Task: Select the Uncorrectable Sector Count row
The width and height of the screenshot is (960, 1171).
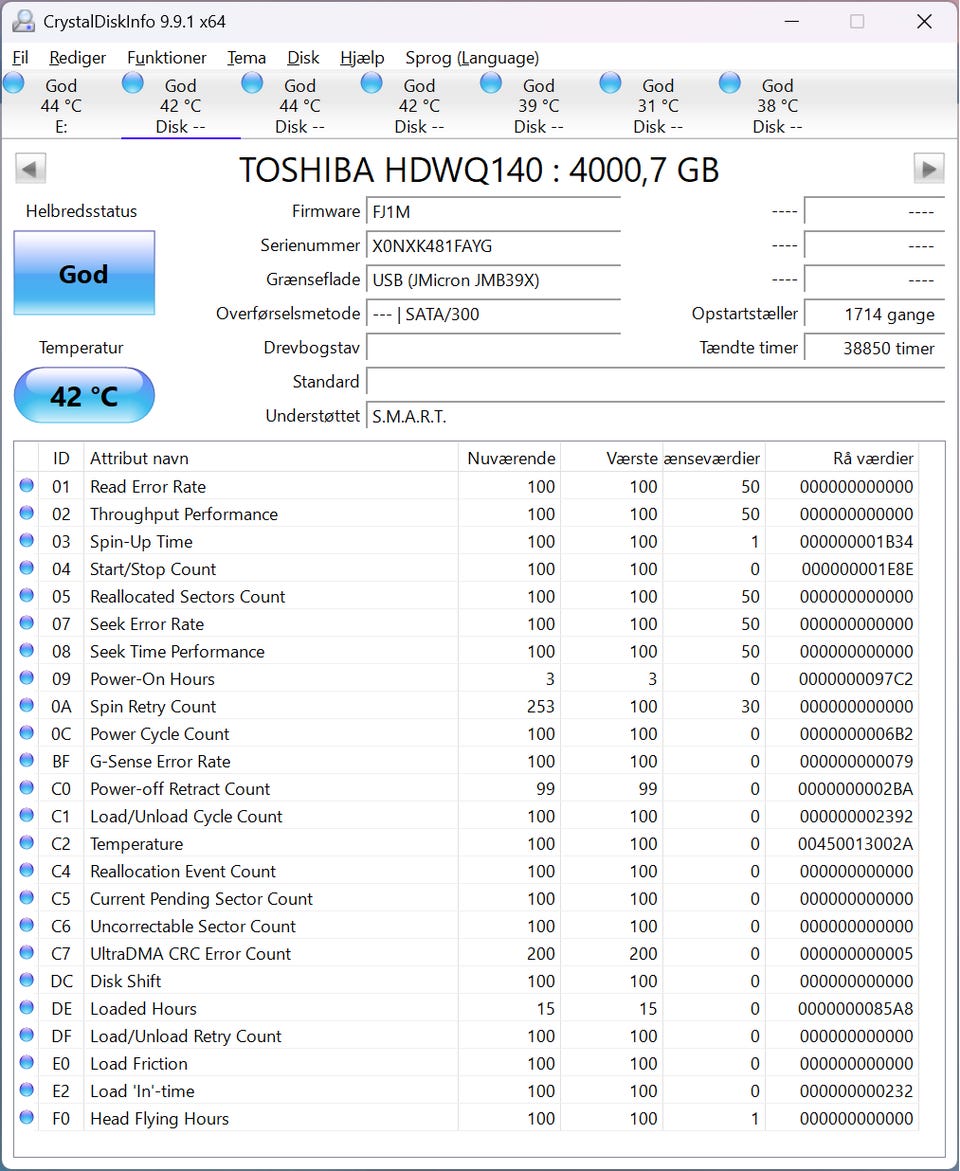Action: point(466,925)
